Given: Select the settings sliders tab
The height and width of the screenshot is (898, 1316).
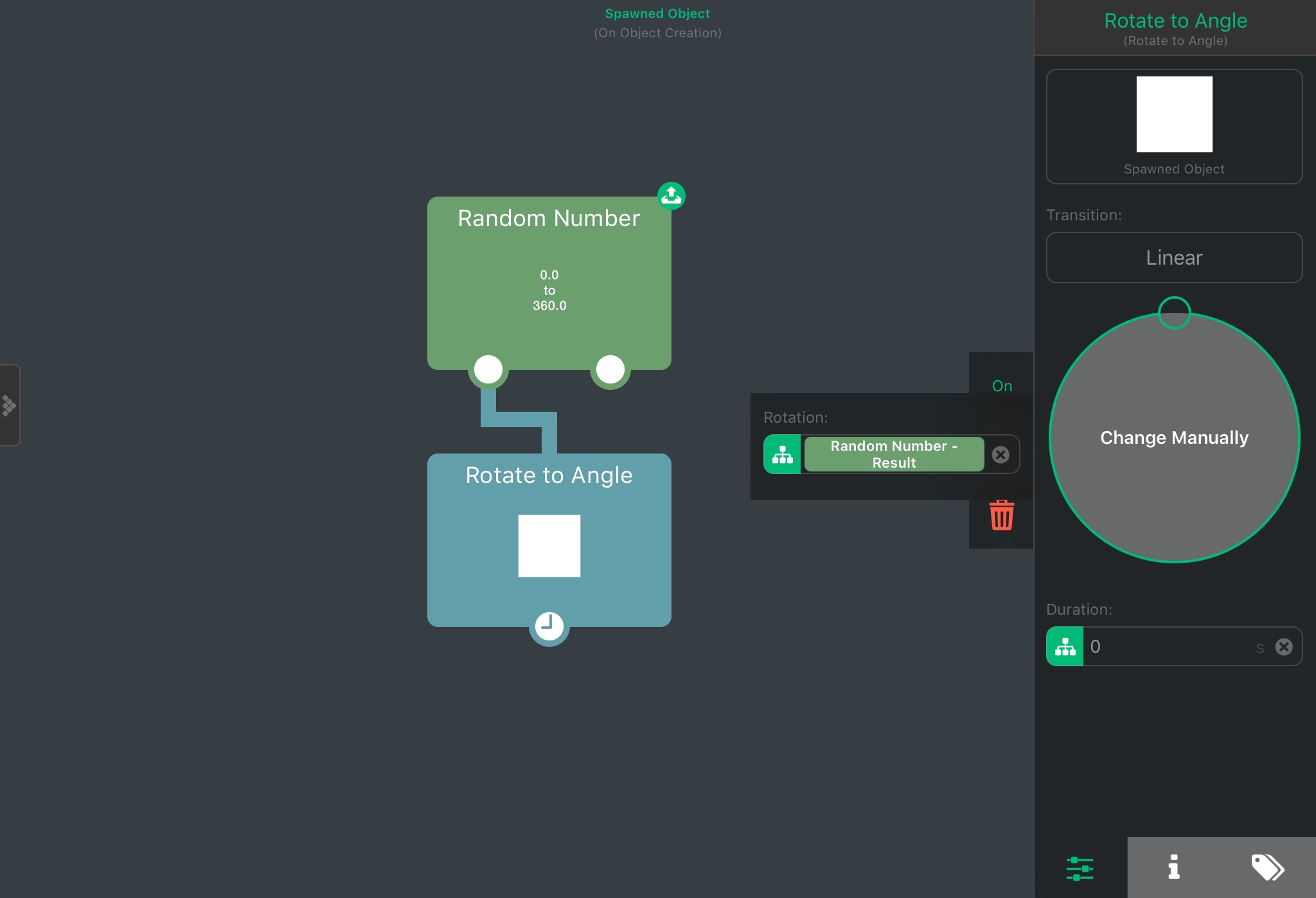Looking at the screenshot, I should (1080, 868).
